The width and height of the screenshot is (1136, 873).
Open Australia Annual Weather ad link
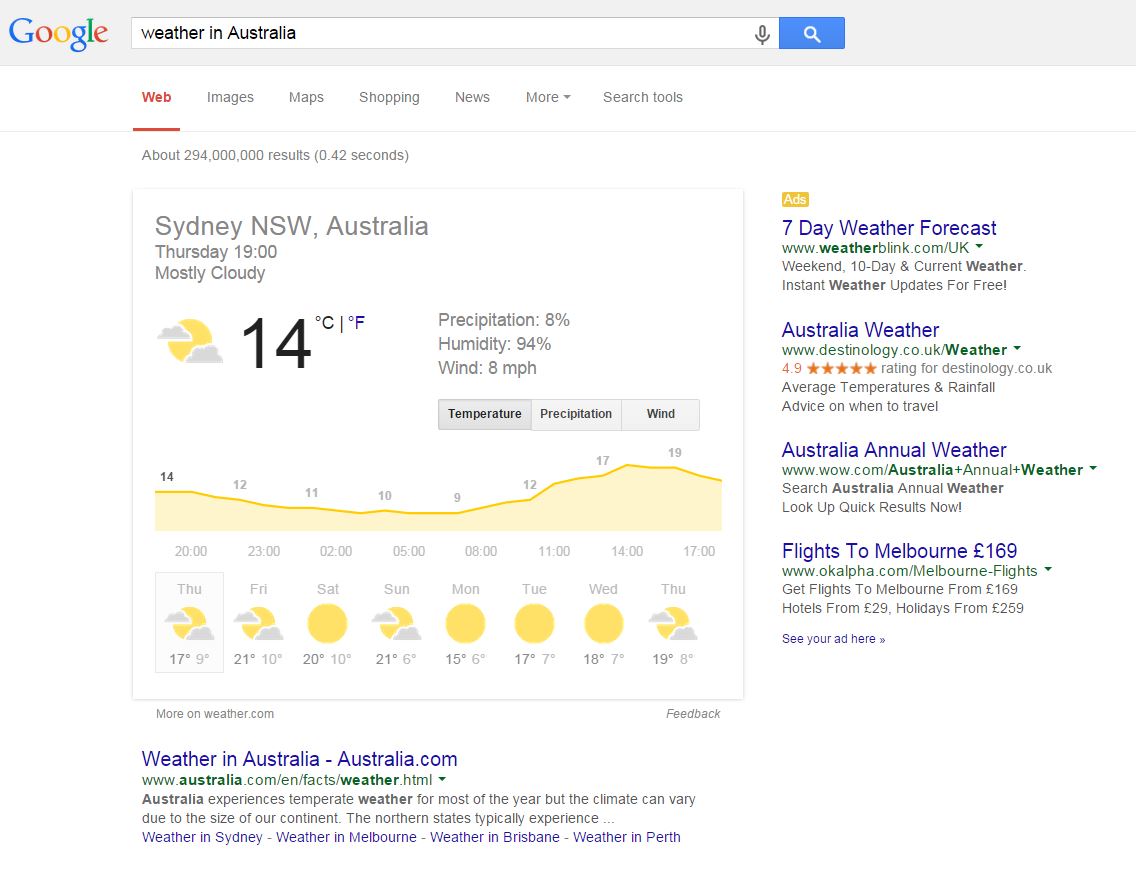pyautogui.click(x=894, y=450)
